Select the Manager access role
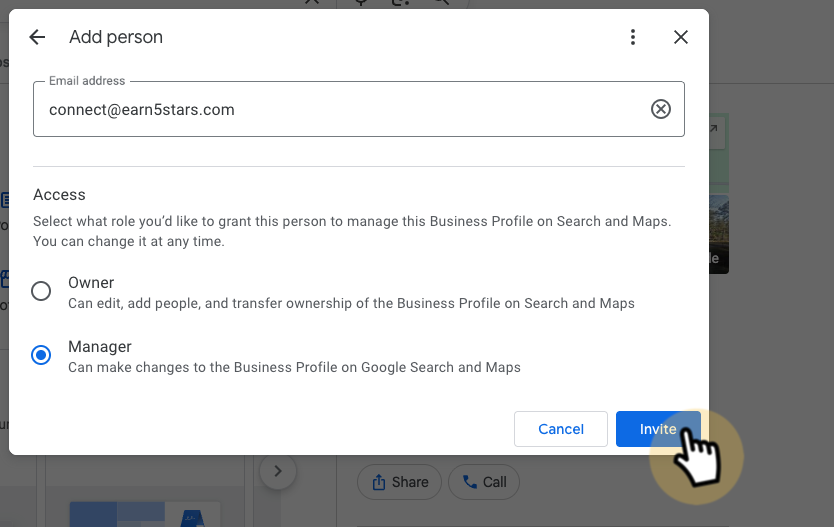 coord(41,355)
